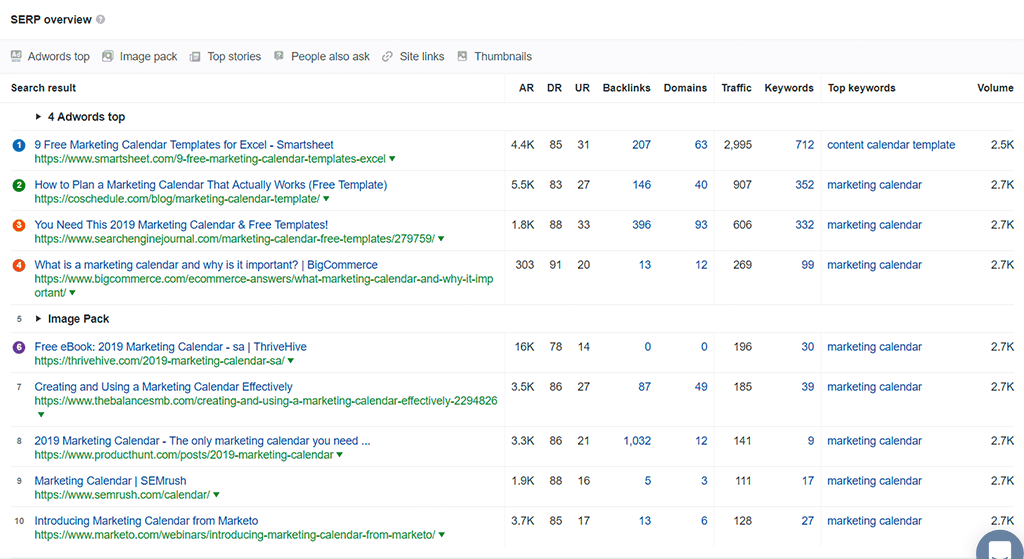Expand the 4 Adwords top row

(39, 117)
